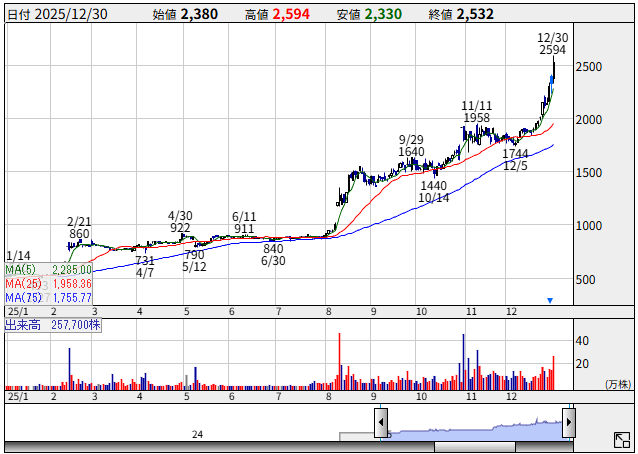
Task: Click the blue latest-price marker near 2594 peak
Action: coord(552,79)
